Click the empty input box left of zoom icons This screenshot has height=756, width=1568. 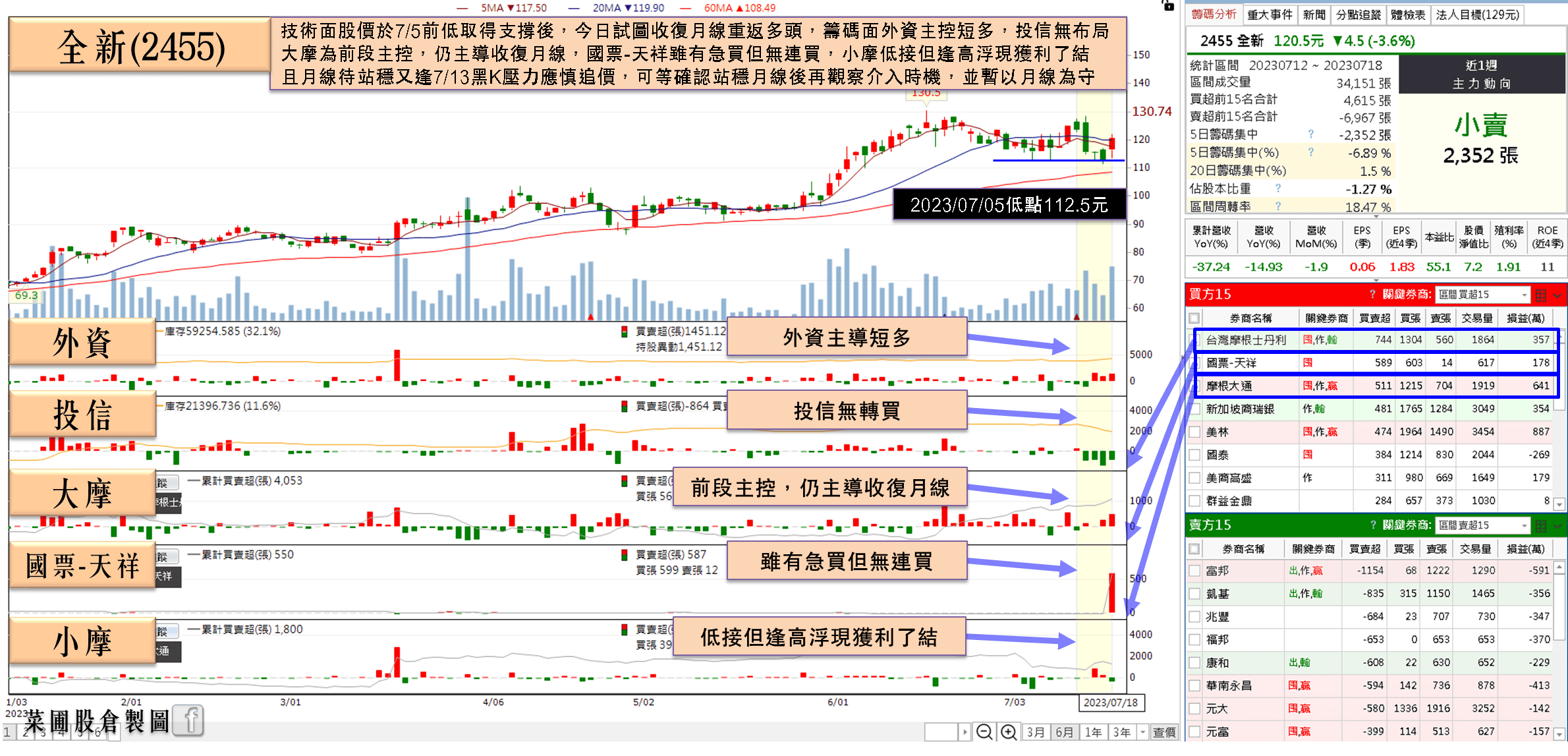click(941, 732)
